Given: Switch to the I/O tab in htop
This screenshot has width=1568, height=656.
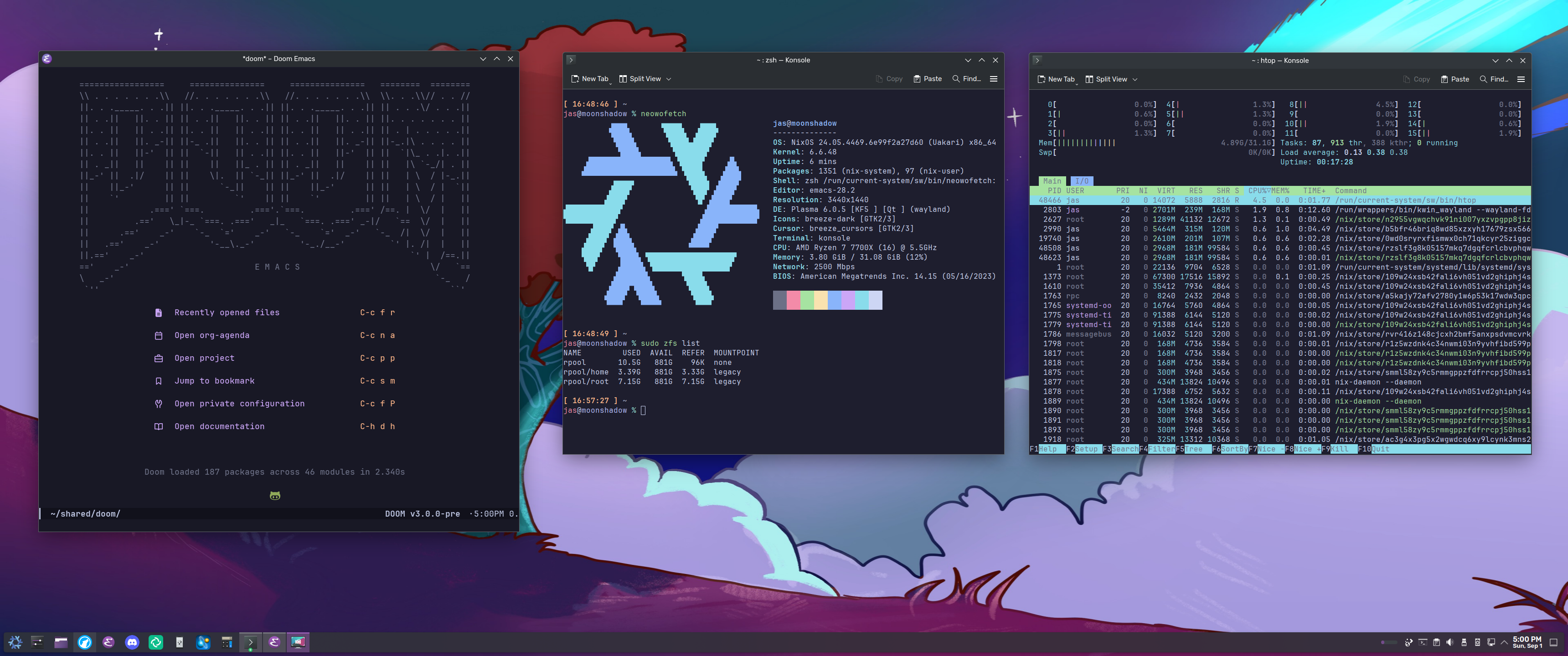Looking at the screenshot, I should tap(1081, 181).
